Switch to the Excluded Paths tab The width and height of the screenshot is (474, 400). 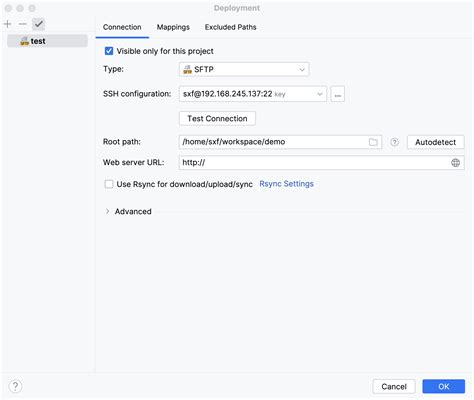click(x=230, y=27)
